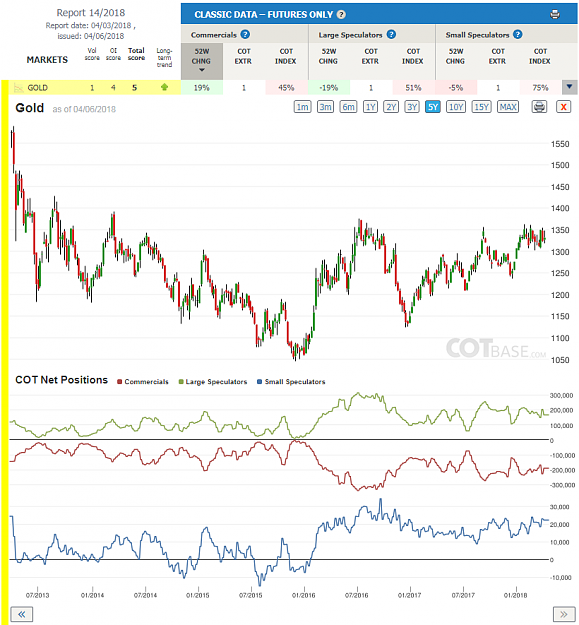
Task: Select the 1Y timeframe tab
Action: point(370,107)
